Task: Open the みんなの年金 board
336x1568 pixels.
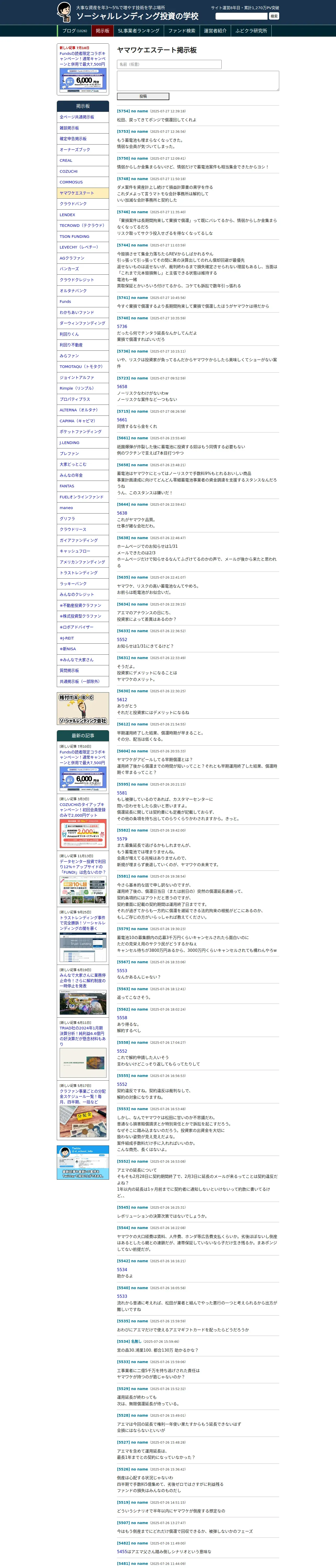Action: click(83, 475)
